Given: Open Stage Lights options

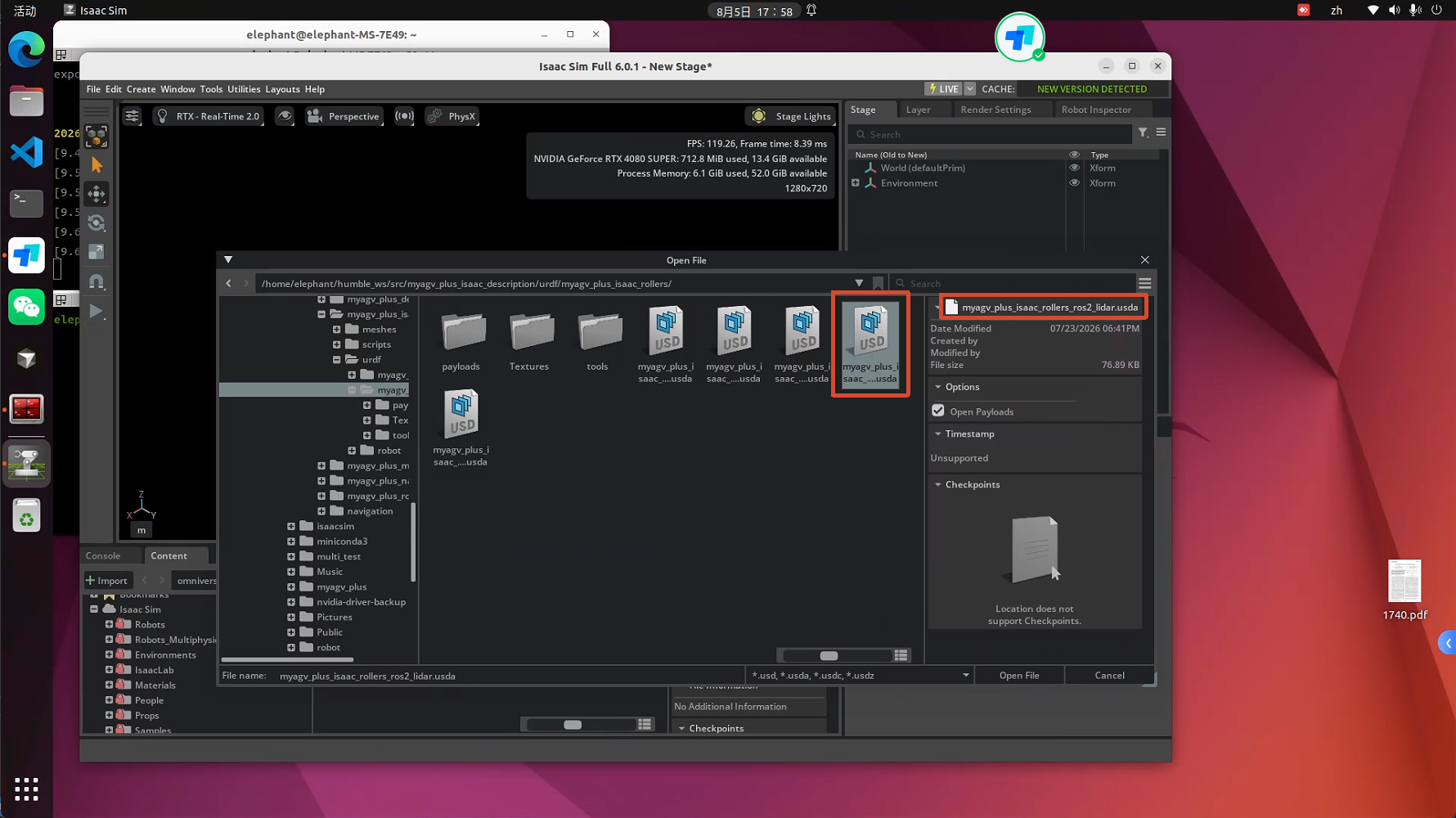Looking at the screenshot, I should coord(792,116).
